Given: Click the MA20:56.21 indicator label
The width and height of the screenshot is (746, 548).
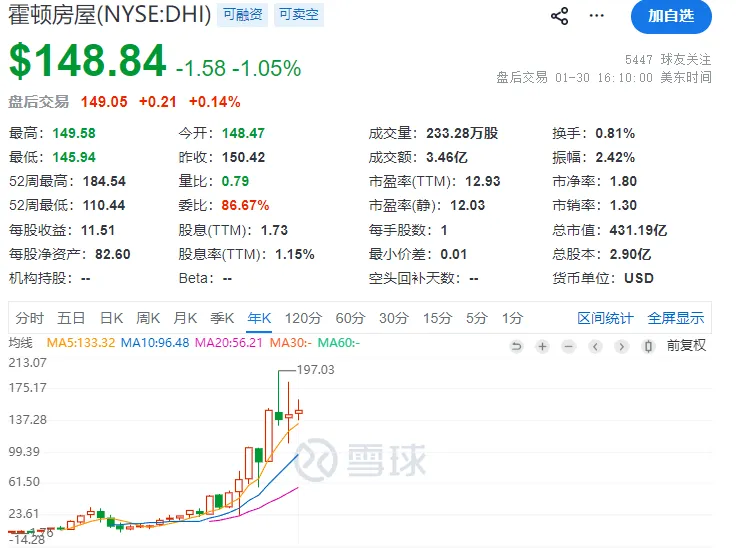Looking at the screenshot, I should pos(229,342).
